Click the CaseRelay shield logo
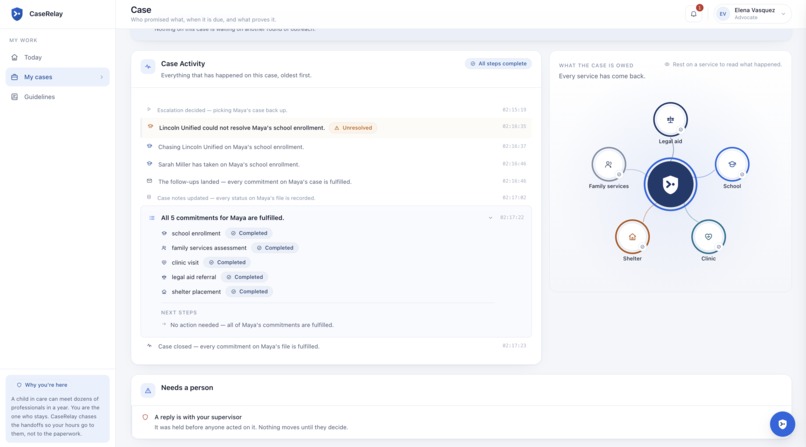 [x=17, y=14]
